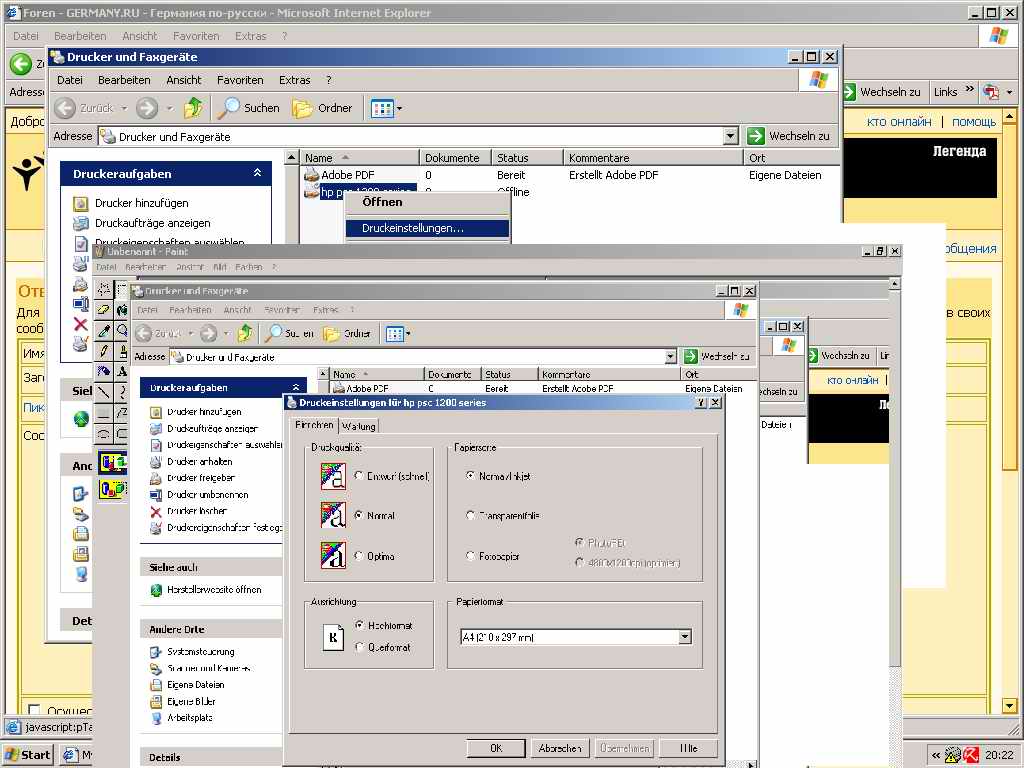Choose the pencil tool in Paint

pyautogui.click(x=104, y=351)
